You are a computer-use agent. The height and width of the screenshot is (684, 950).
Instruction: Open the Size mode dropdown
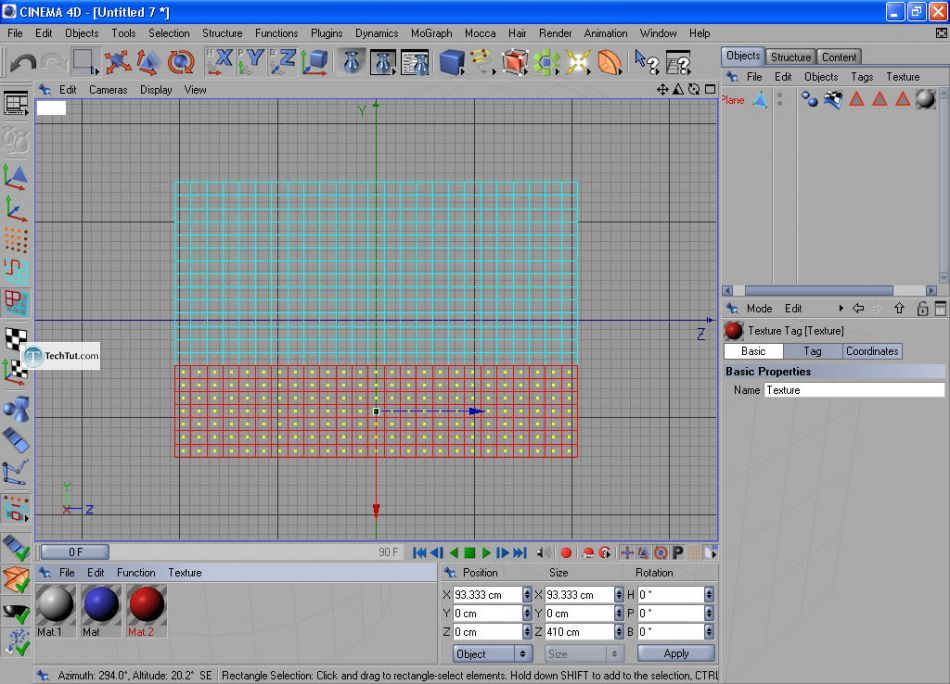583,654
